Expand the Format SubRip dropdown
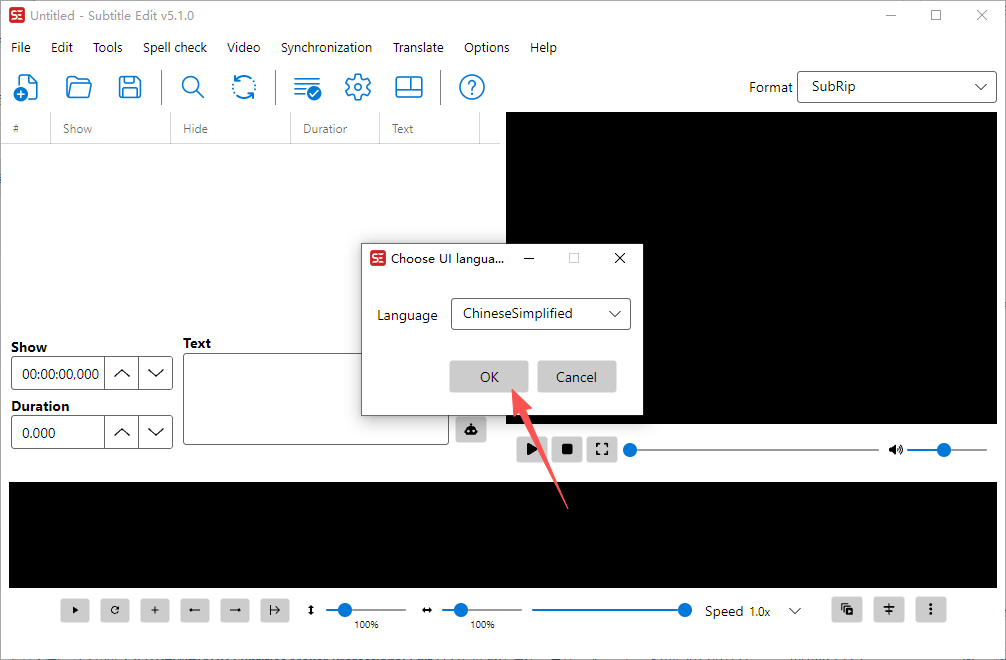 896,87
